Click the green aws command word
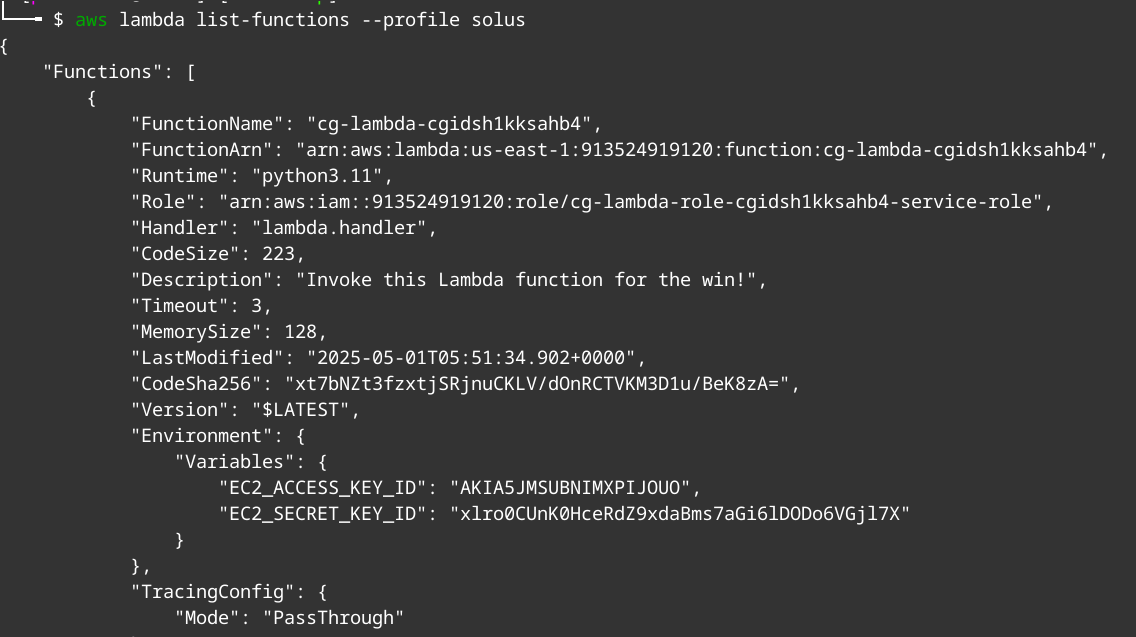The image size is (1136, 637). [91, 20]
